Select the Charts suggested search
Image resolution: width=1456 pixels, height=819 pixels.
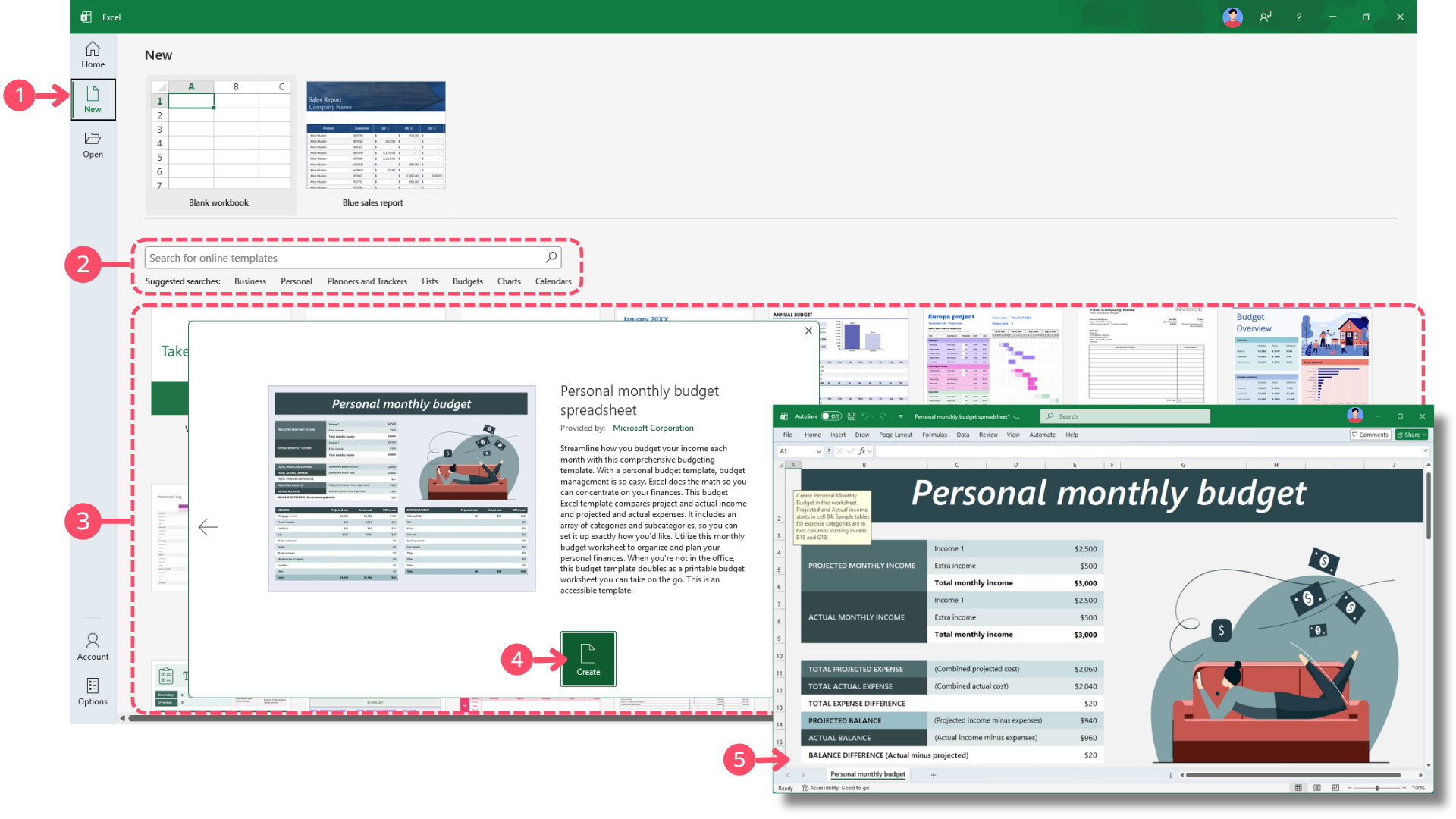[x=509, y=281]
